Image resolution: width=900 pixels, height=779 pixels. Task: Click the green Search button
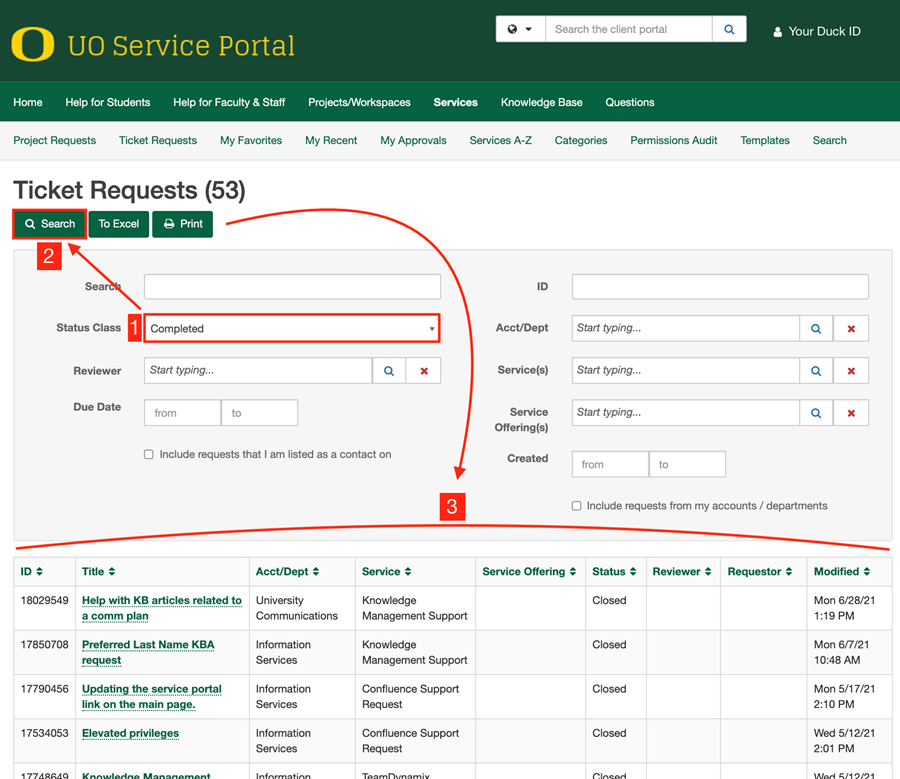pos(50,224)
